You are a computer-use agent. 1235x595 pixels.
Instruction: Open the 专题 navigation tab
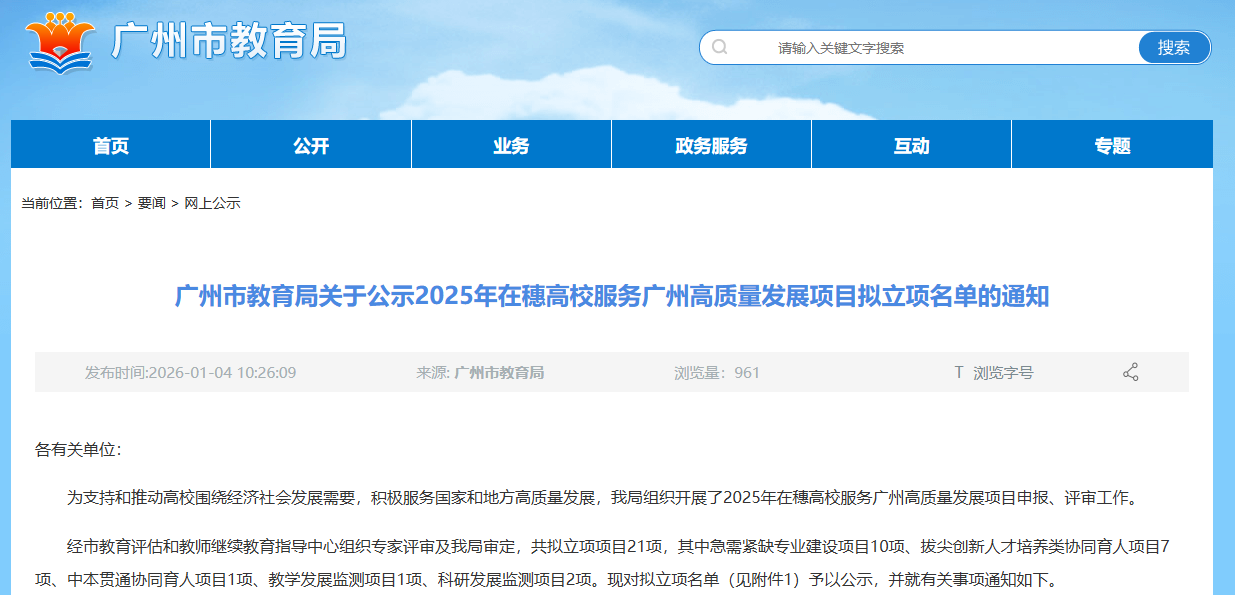pos(1112,146)
